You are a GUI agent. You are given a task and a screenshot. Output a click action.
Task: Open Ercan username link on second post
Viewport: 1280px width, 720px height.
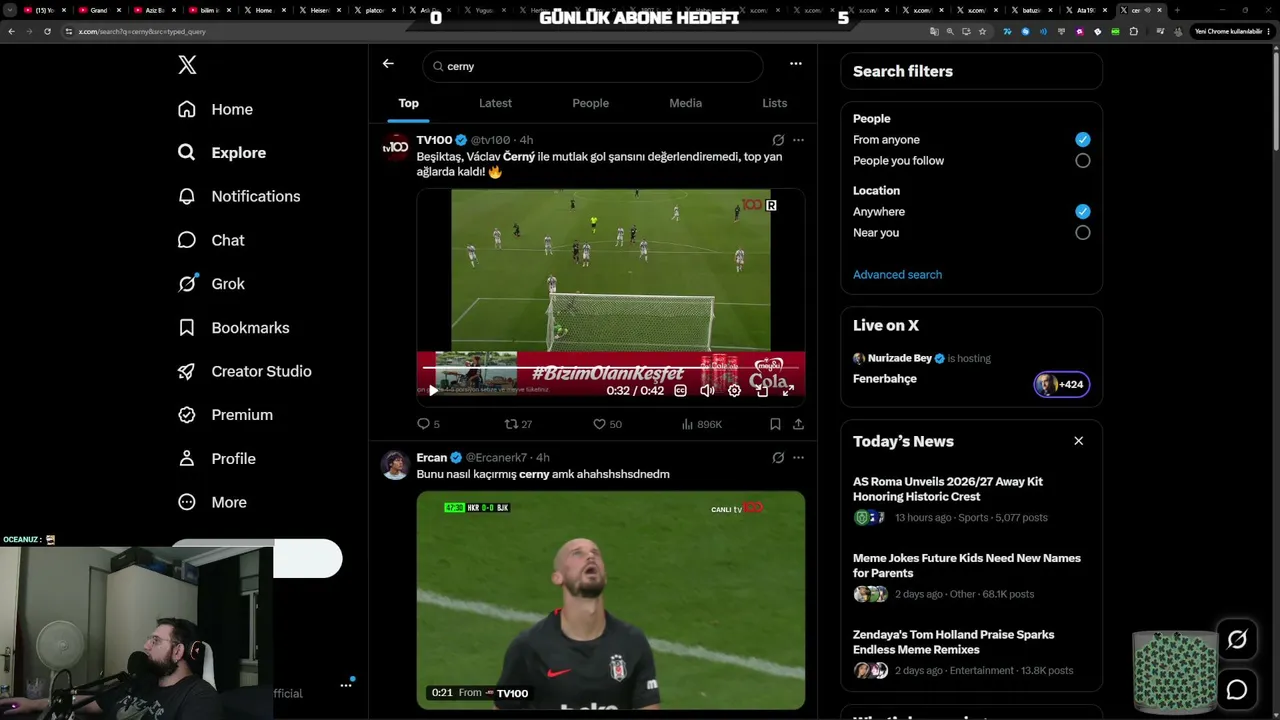pyautogui.click(x=432, y=458)
